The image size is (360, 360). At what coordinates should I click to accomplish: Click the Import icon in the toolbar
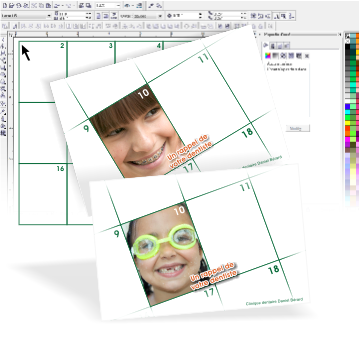point(81,6)
